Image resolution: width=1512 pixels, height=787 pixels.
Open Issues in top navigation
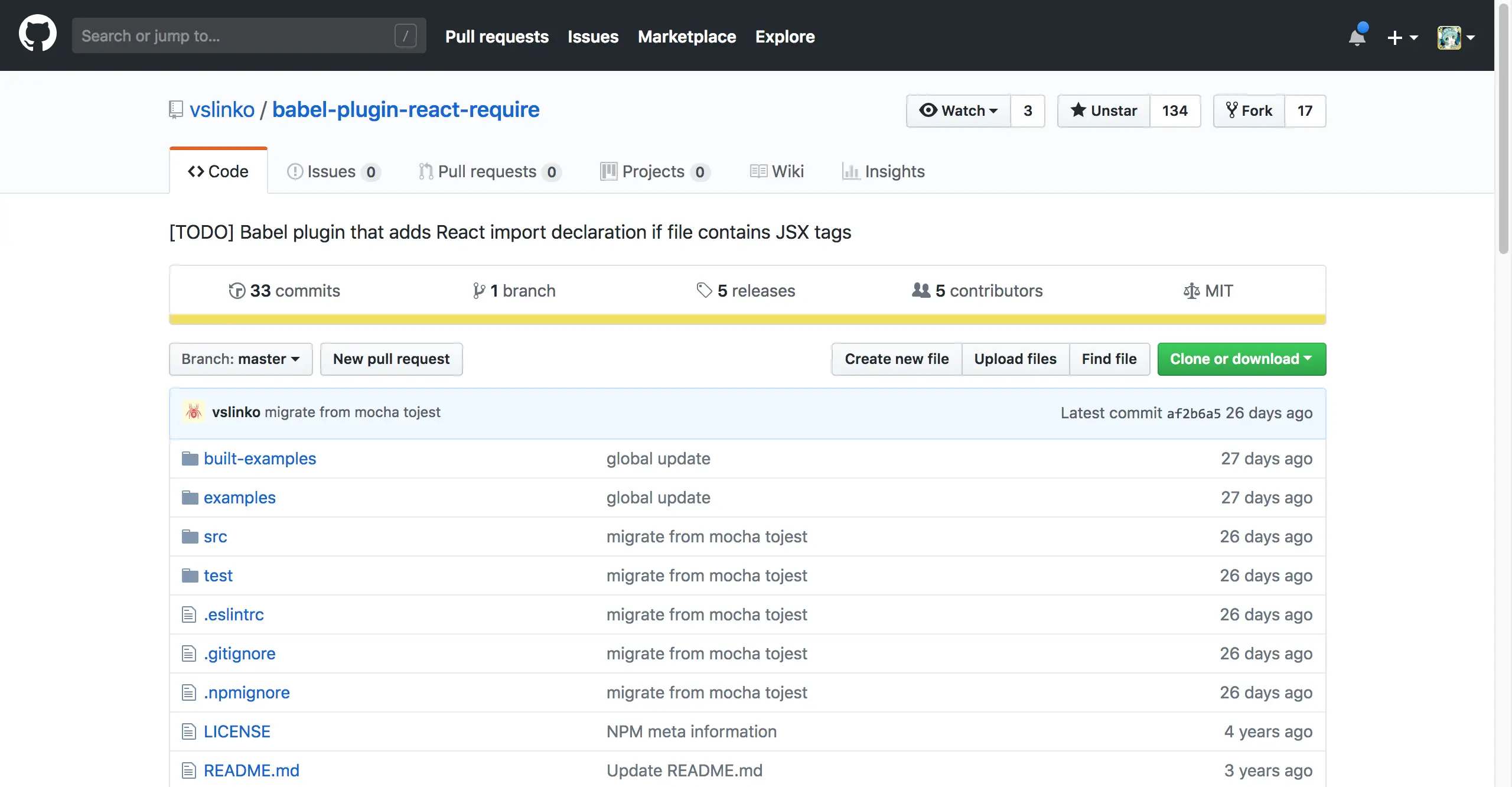pyautogui.click(x=593, y=37)
